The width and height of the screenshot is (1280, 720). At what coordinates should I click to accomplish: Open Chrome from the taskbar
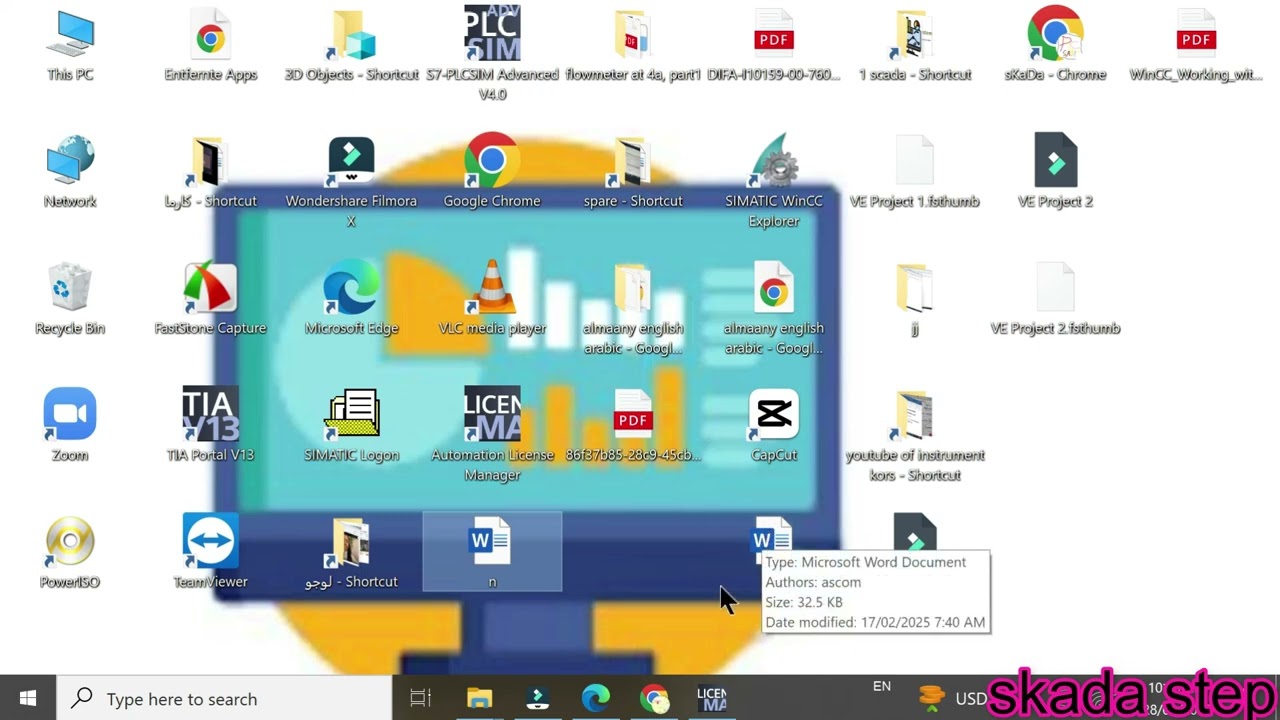(x=654, y=698)
